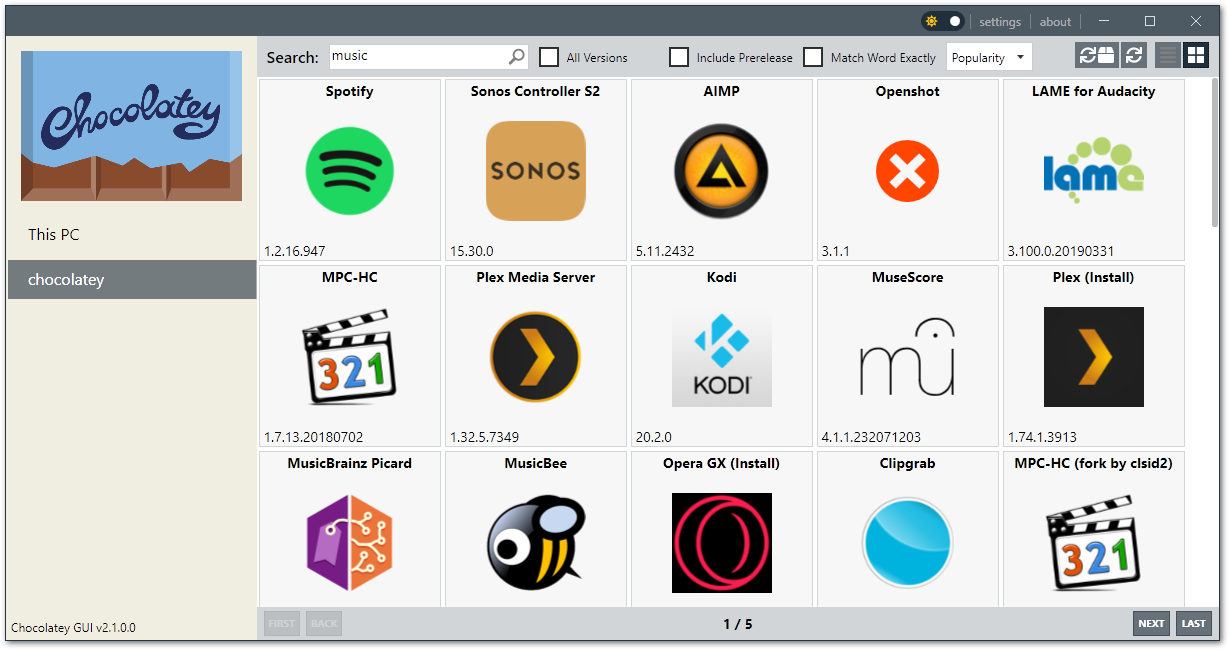Click the BACK page button
This screenshot has width=1229, height=650.
coord(324,623)
